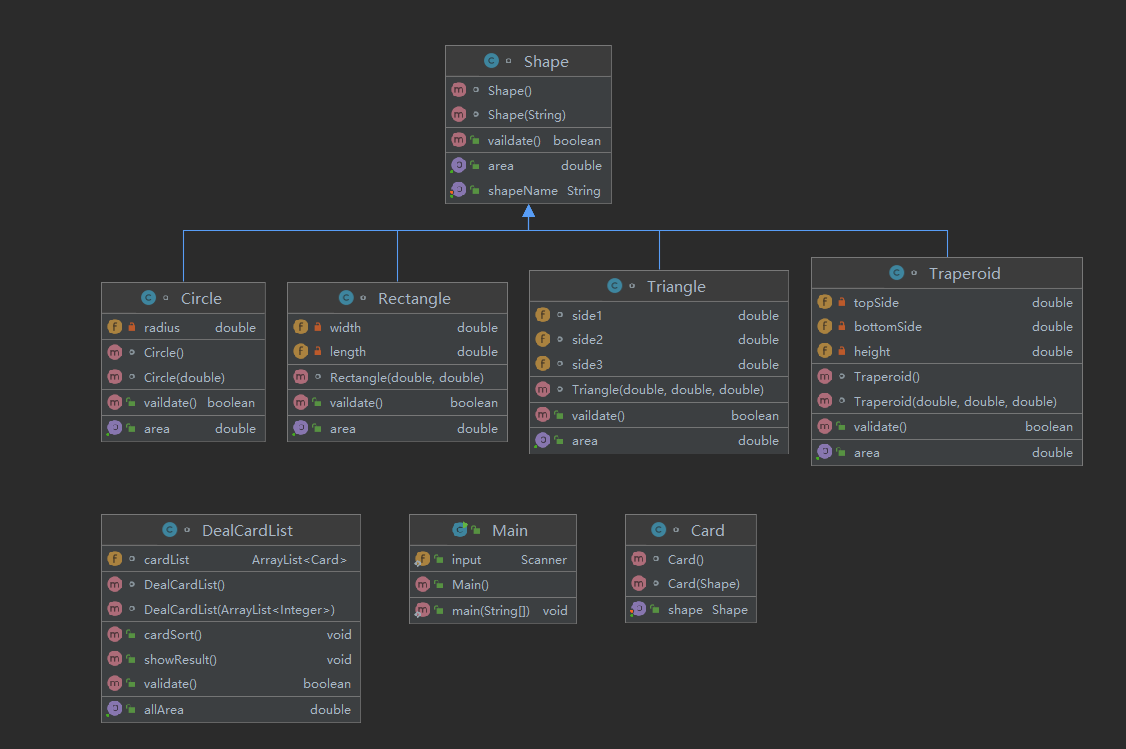Click the class icon beside Traperoid title

897,273
